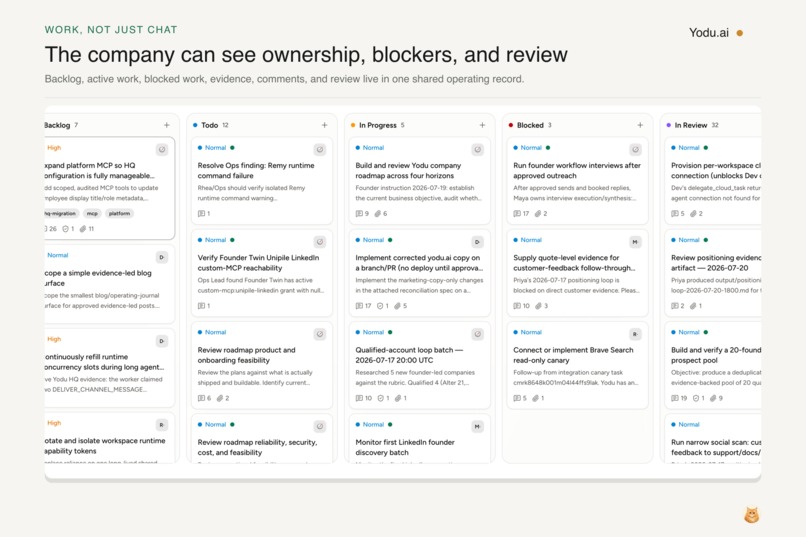
Task: Open comments icon on Resolve Ops finding card
Action: pos(202,213)
